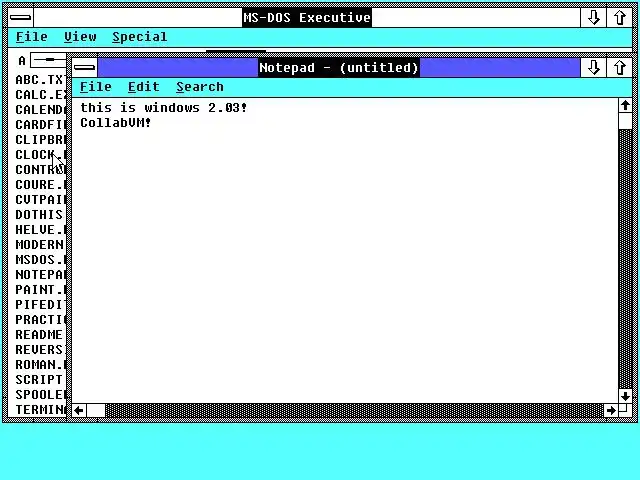Click text line 'this is windows 2.03!'
The image size is (640, 480).
click(x=164, y=108)
